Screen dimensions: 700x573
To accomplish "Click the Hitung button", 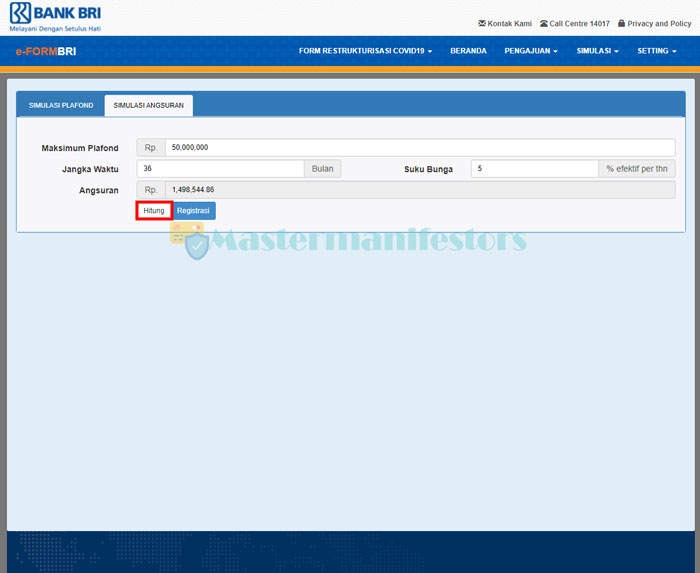I will click(x=154, y=211).
